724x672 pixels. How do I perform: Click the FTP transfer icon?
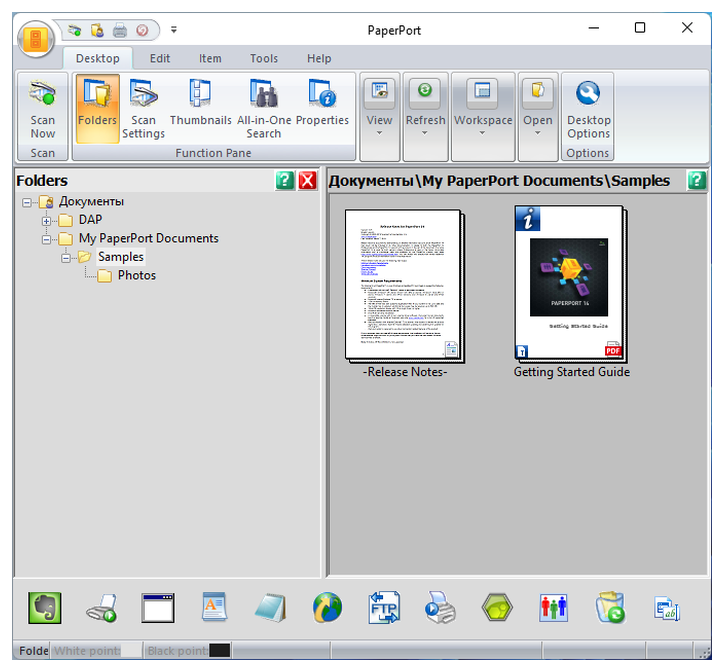pos(384,607)
